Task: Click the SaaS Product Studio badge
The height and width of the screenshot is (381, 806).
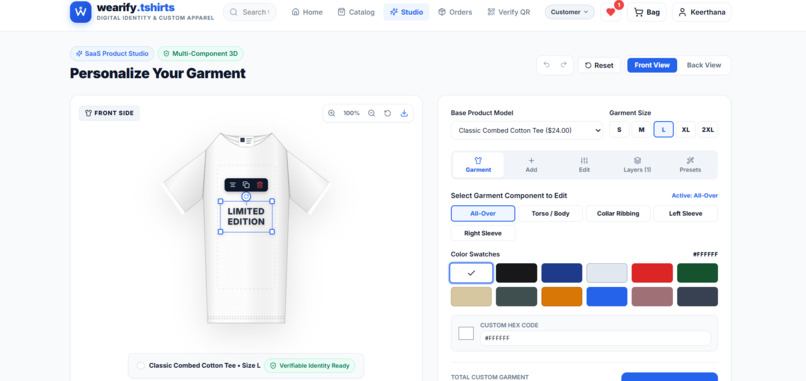Action: 112,53
